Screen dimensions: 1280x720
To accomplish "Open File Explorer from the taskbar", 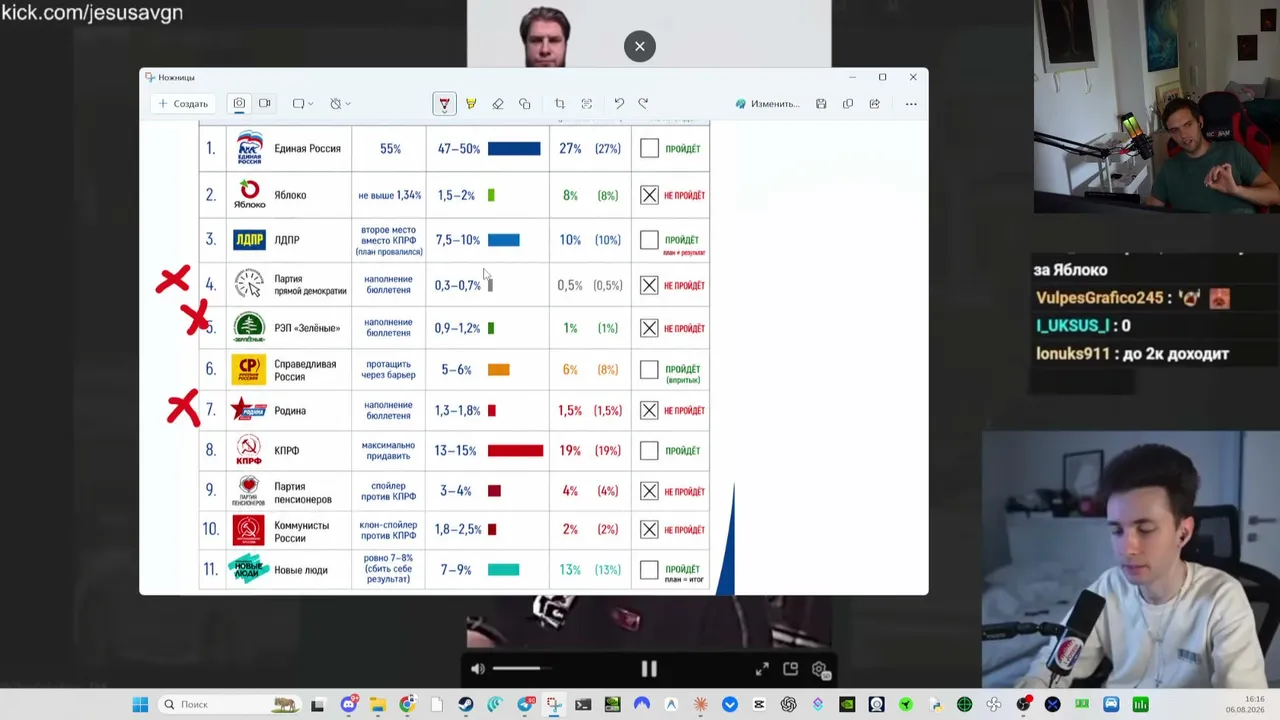I will 378,705.
